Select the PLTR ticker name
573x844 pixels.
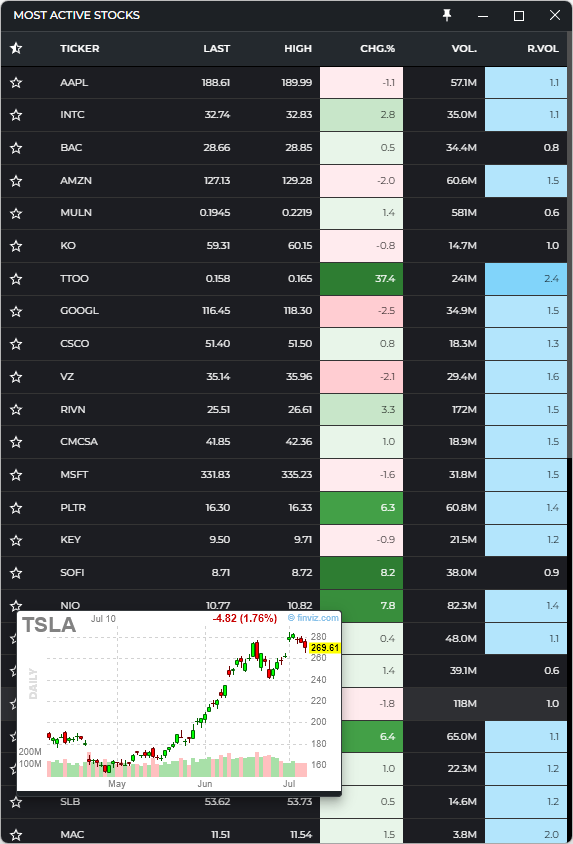[x=73, y=508]
